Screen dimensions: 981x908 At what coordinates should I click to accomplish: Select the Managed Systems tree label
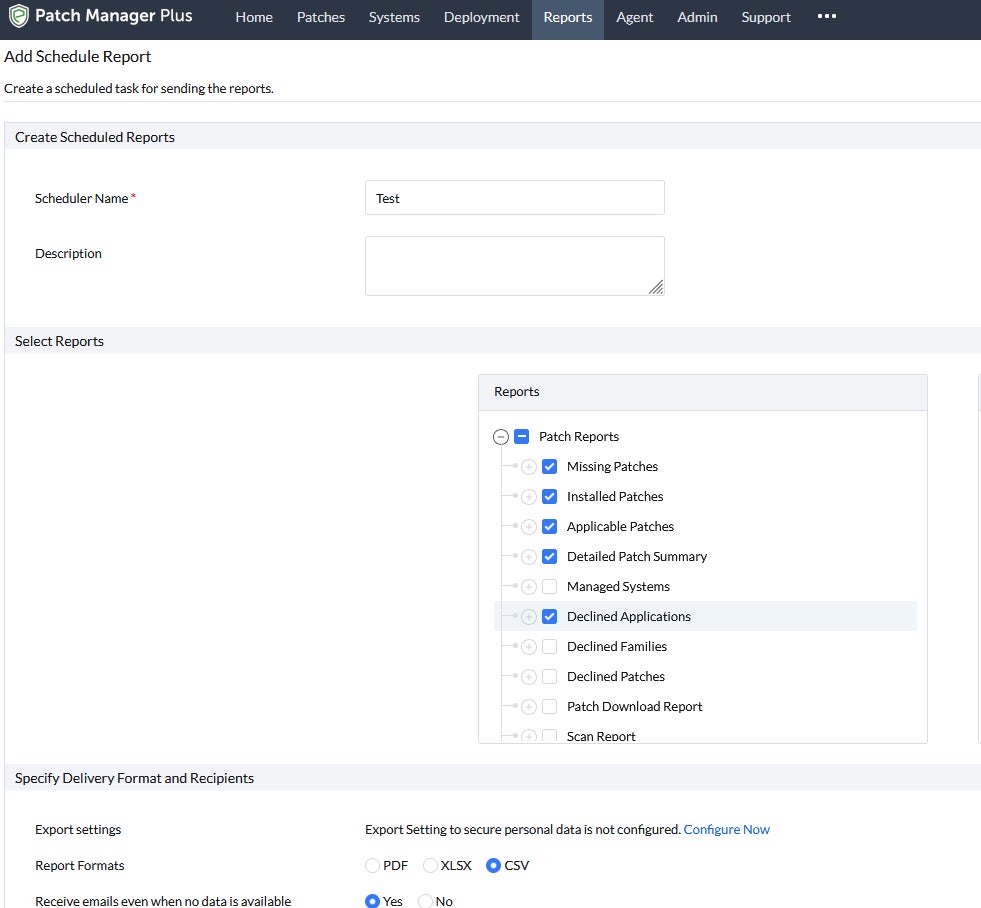(618, 587)
